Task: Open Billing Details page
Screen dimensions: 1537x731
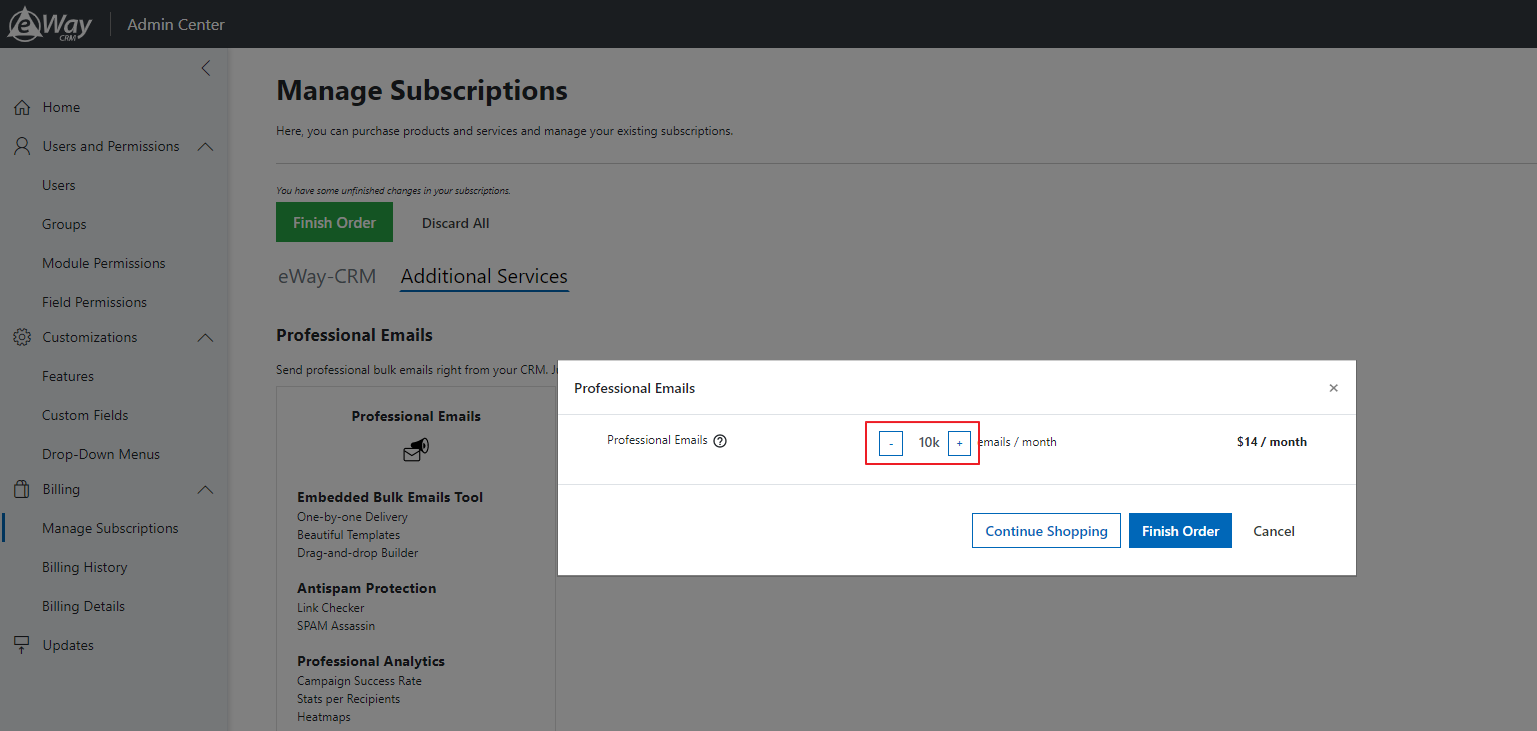Action: click(x=84, y=606)
